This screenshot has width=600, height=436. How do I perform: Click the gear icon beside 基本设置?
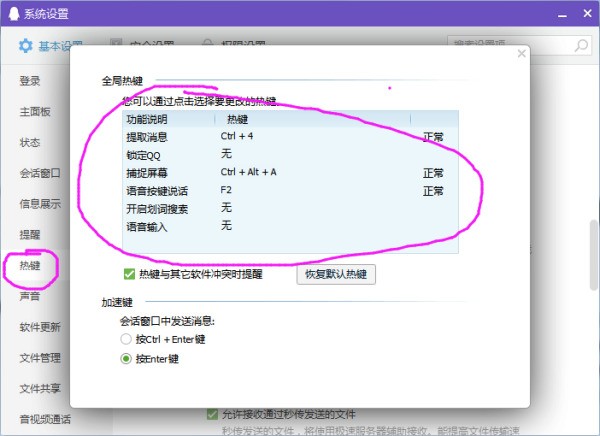27,45
